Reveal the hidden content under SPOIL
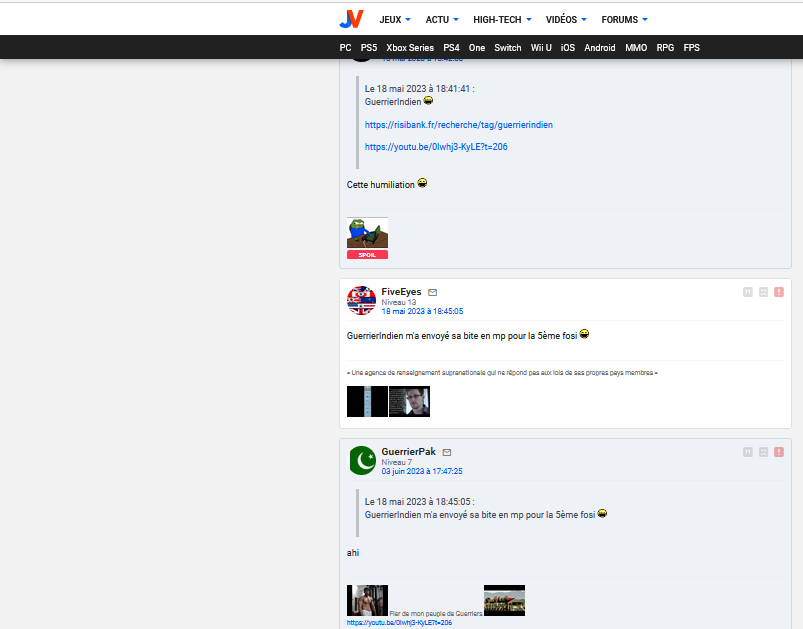Image resolution: width=803 pixels, height=629 pixels. (x=367, y=255)
